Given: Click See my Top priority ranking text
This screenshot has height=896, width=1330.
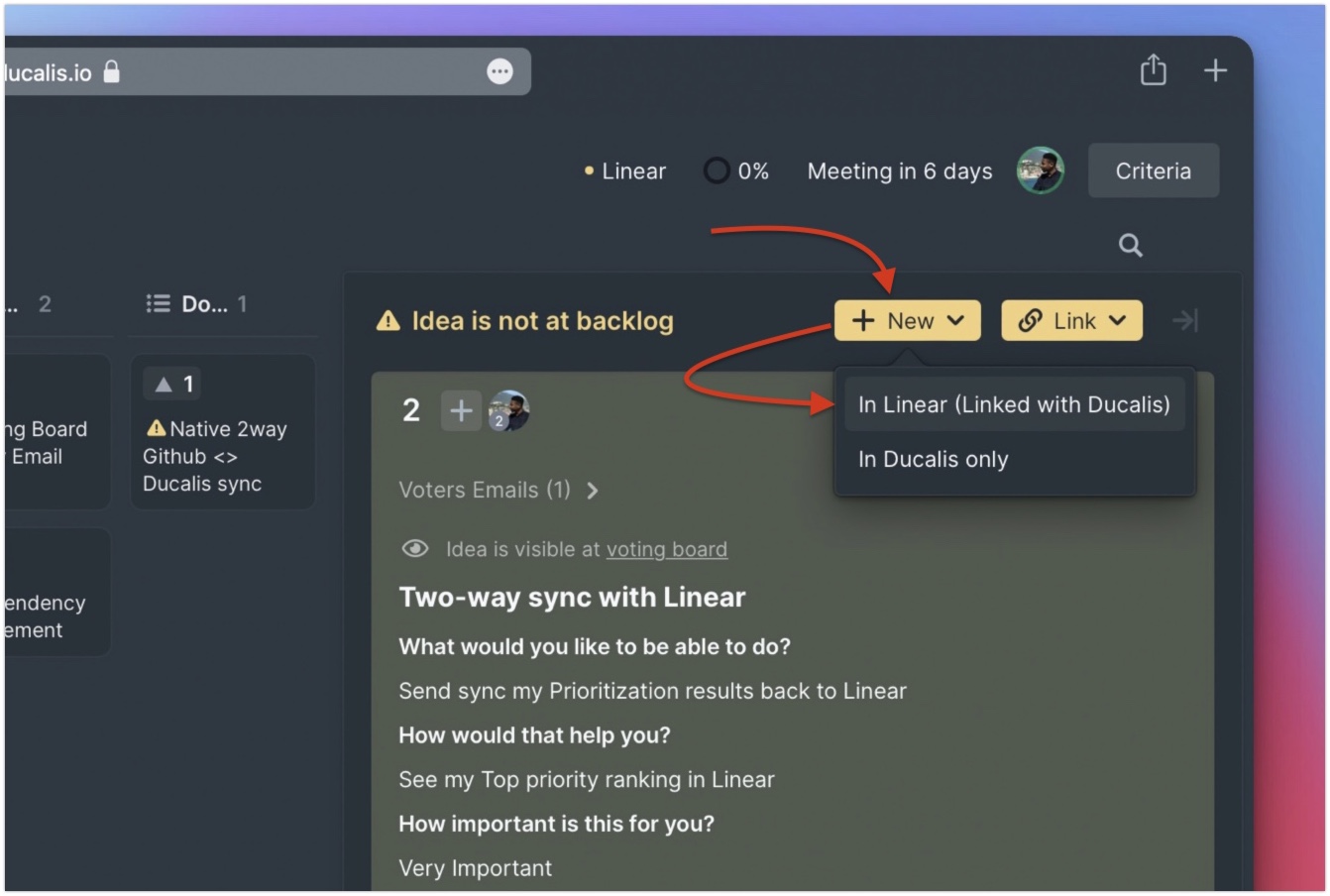Looking at the screenshot, I should 587,779.
